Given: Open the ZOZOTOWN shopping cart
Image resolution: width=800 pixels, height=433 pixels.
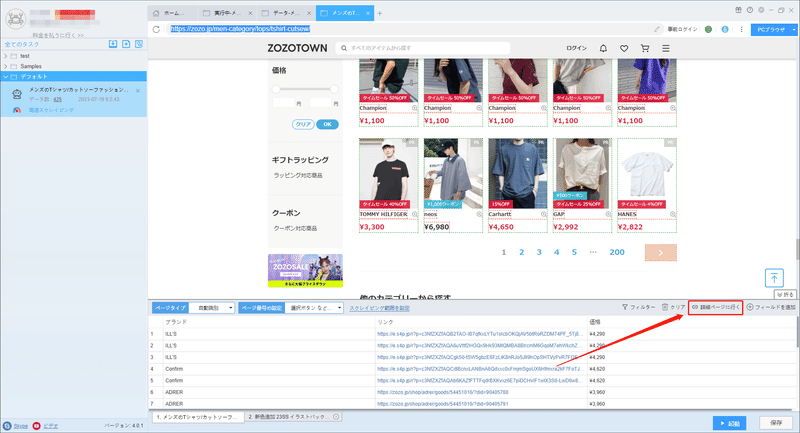Looking at the screenshot, I should pos(645,48).
